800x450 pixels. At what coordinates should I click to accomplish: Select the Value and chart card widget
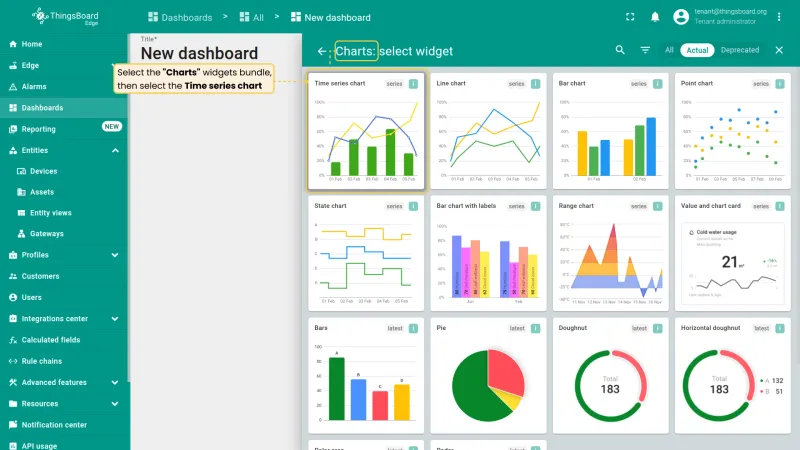point(733,254)
